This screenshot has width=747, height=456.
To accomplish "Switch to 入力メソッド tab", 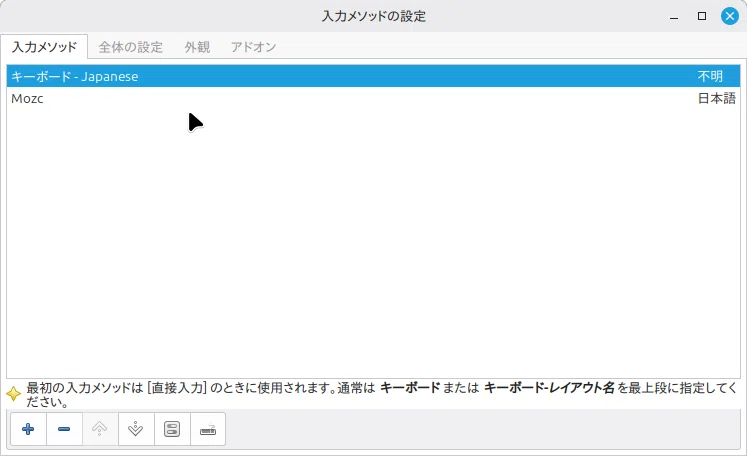I will point(44,47).
